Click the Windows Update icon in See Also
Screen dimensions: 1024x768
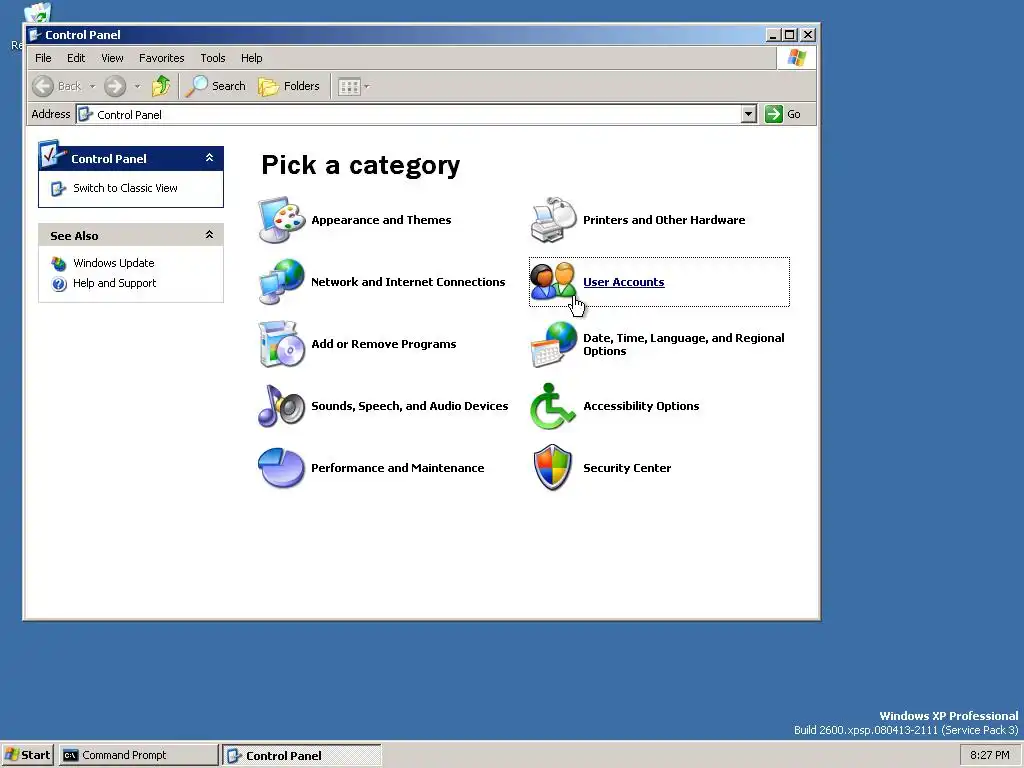click(59, 263)
